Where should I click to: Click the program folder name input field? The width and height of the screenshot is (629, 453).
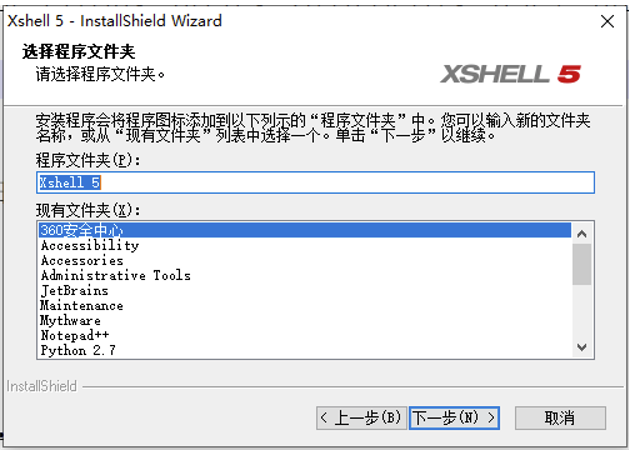[315, 183]
